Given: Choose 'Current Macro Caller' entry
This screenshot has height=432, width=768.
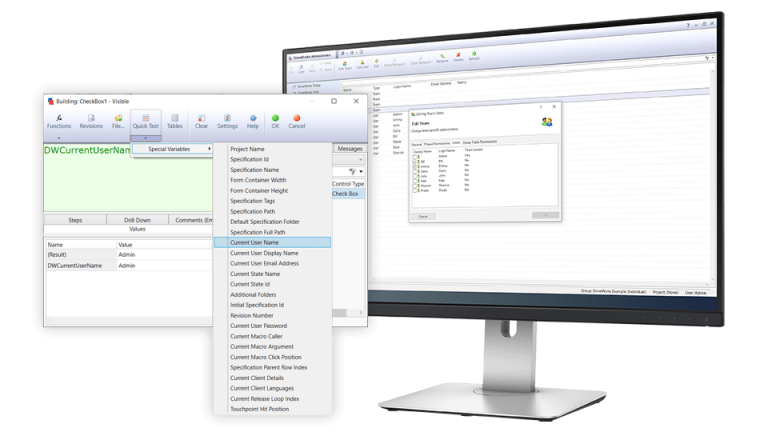Looking at the screenshot, I should 256,336.
